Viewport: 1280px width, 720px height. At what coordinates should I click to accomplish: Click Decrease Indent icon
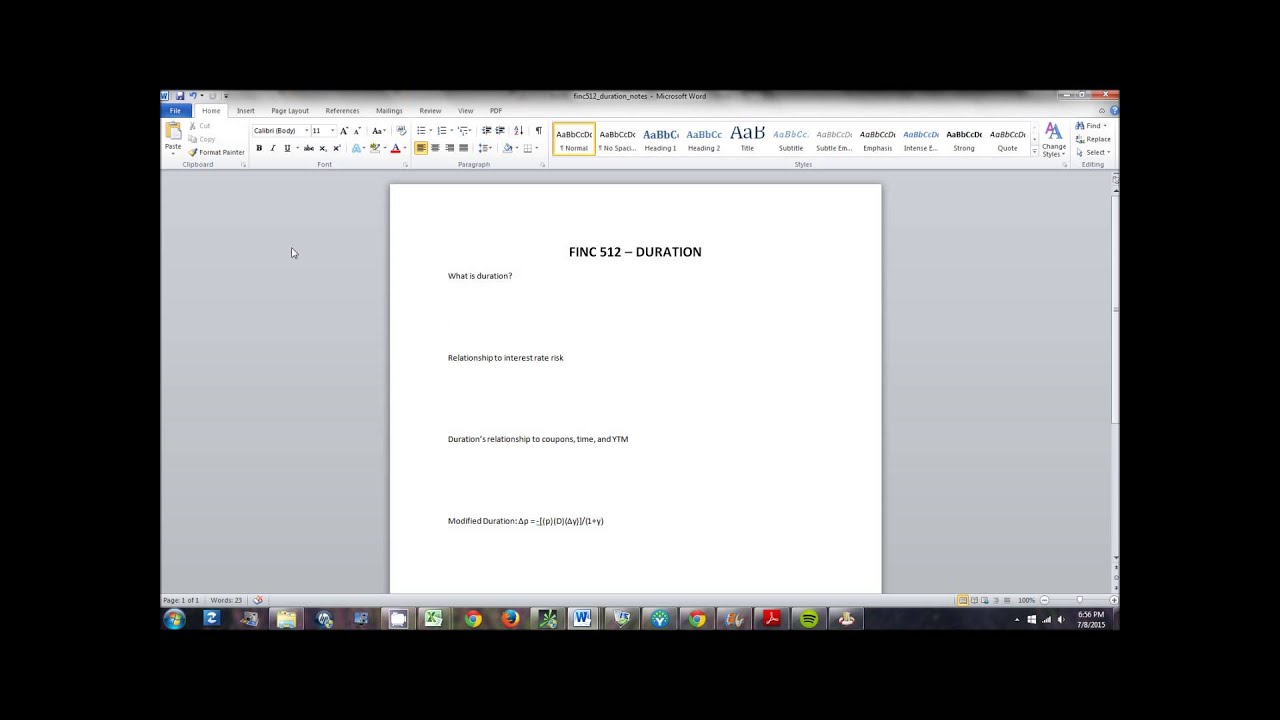tap(486, 131)
